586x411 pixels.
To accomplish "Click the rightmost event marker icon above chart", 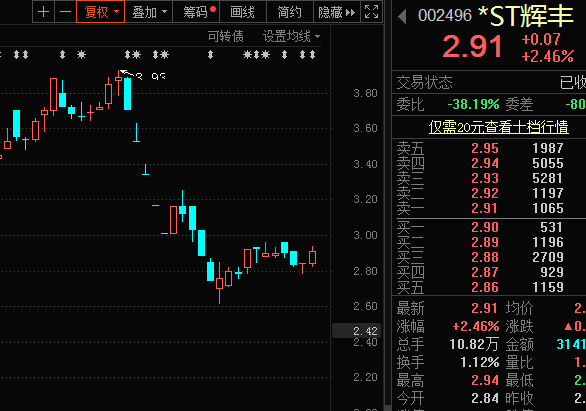I will (x=312, y=55).
